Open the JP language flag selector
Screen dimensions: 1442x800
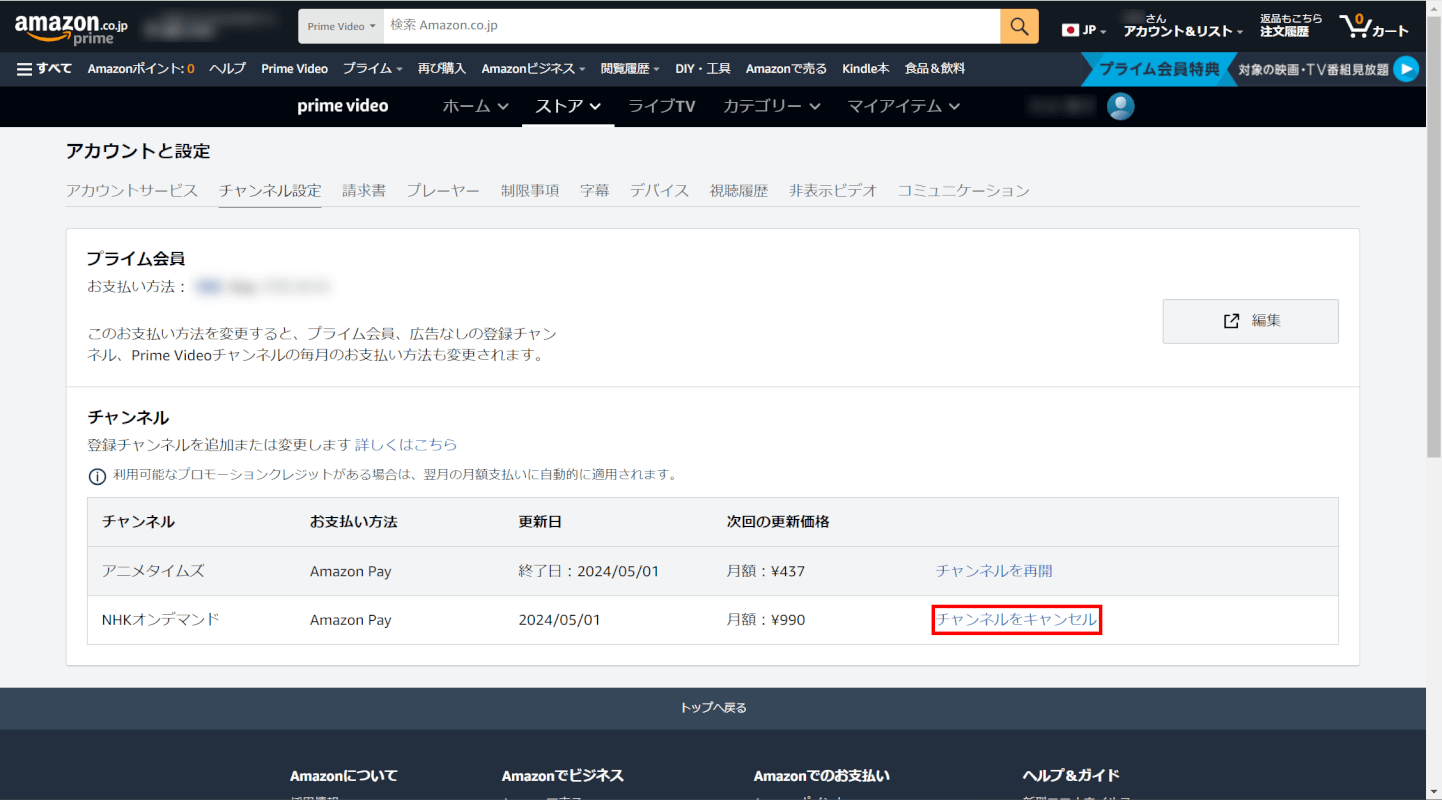point(1084,30)
